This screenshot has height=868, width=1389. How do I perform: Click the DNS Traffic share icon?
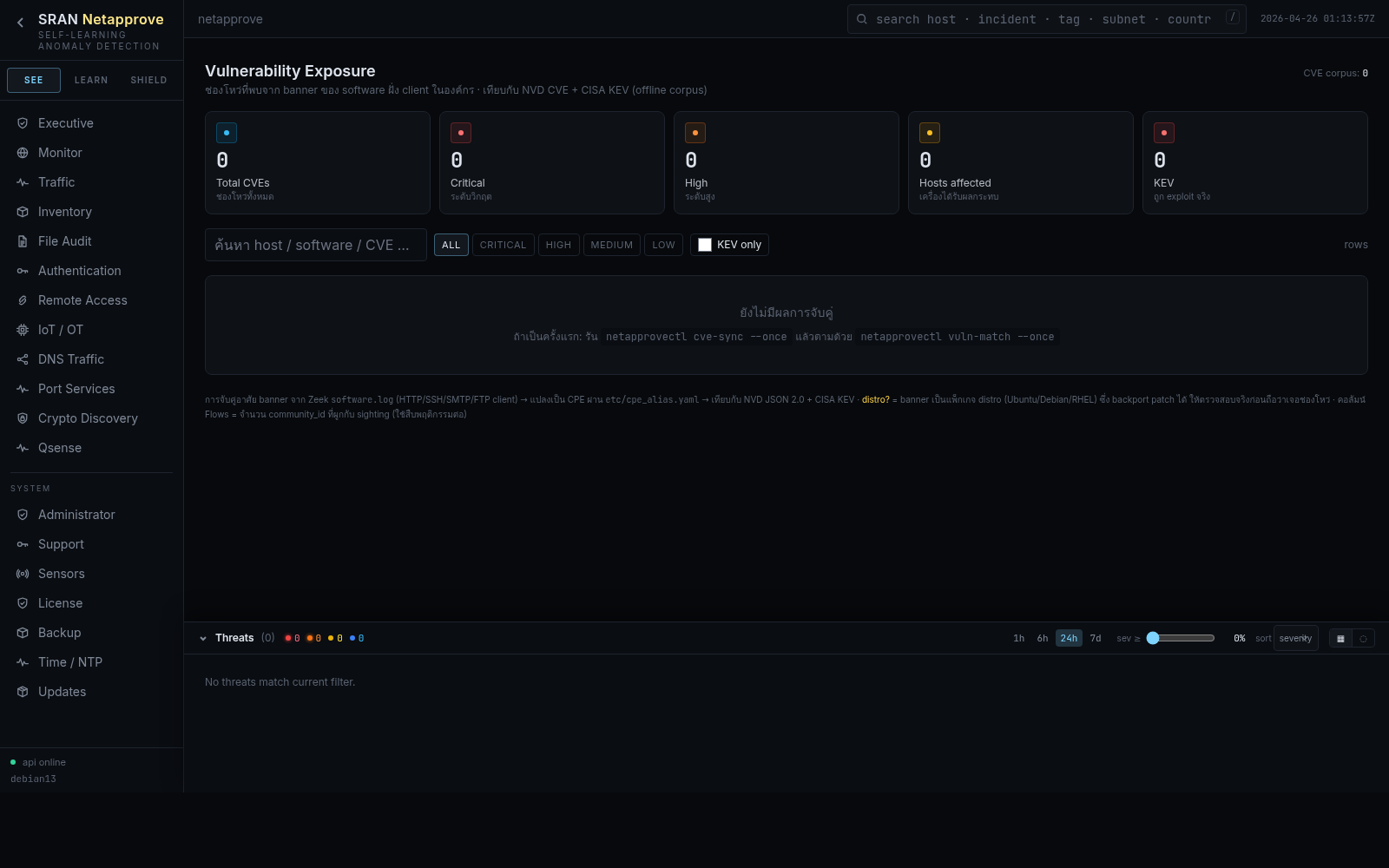tap(23, 359)
